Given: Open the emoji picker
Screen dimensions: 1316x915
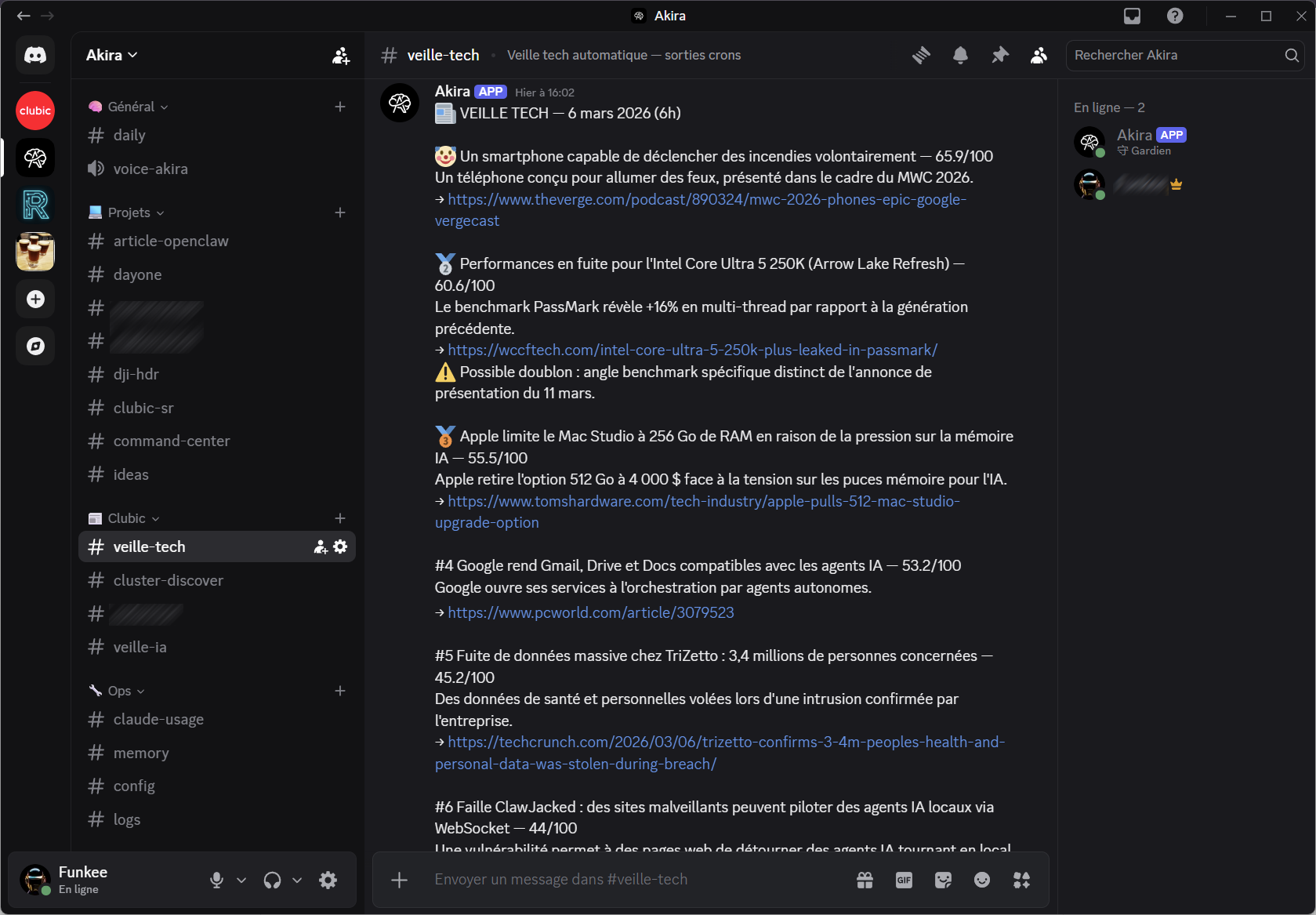Looking at the screenshot, I should [x=982, y=880].
